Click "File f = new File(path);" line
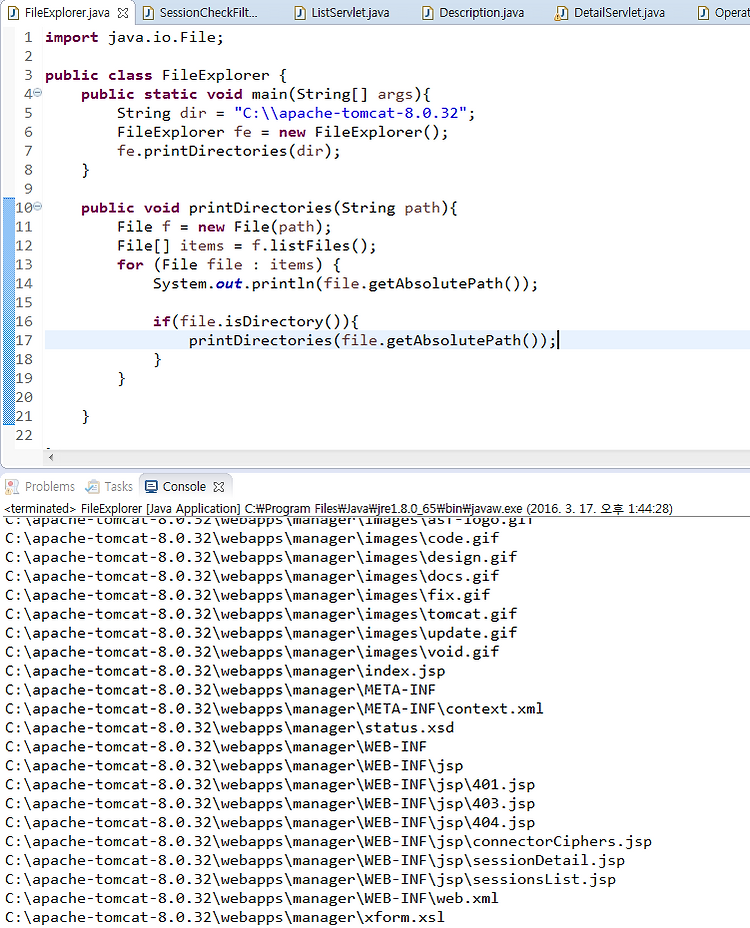The image size is (750, 928). tap(224, 227)
